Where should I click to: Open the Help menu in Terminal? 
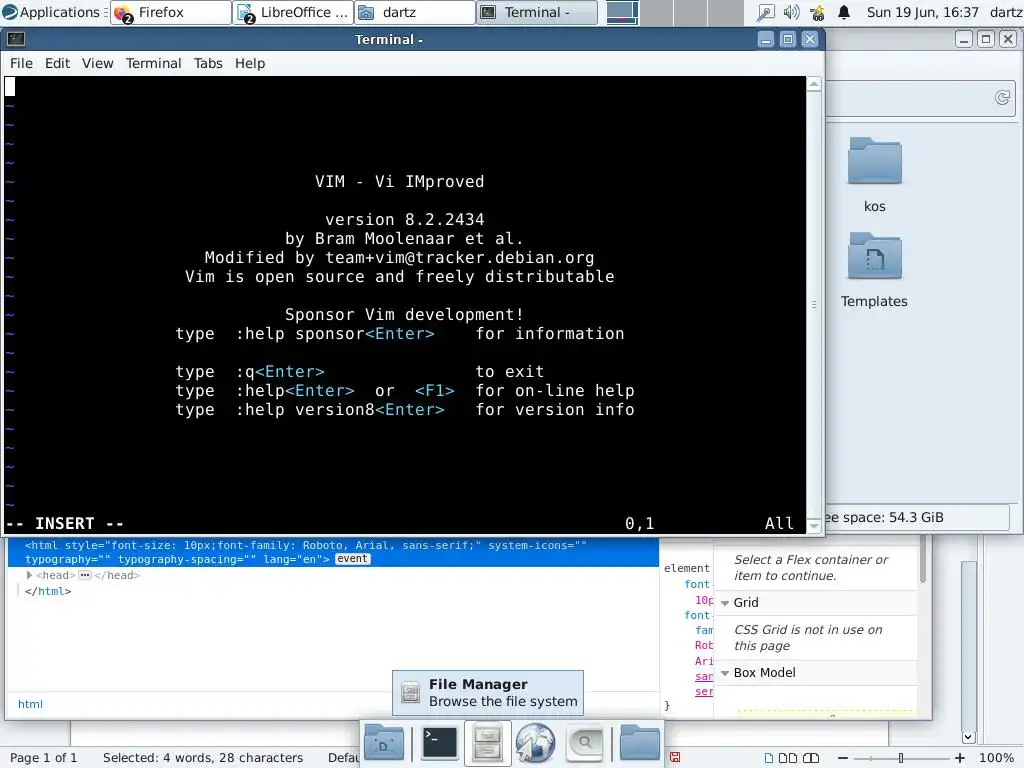(250, 63)
